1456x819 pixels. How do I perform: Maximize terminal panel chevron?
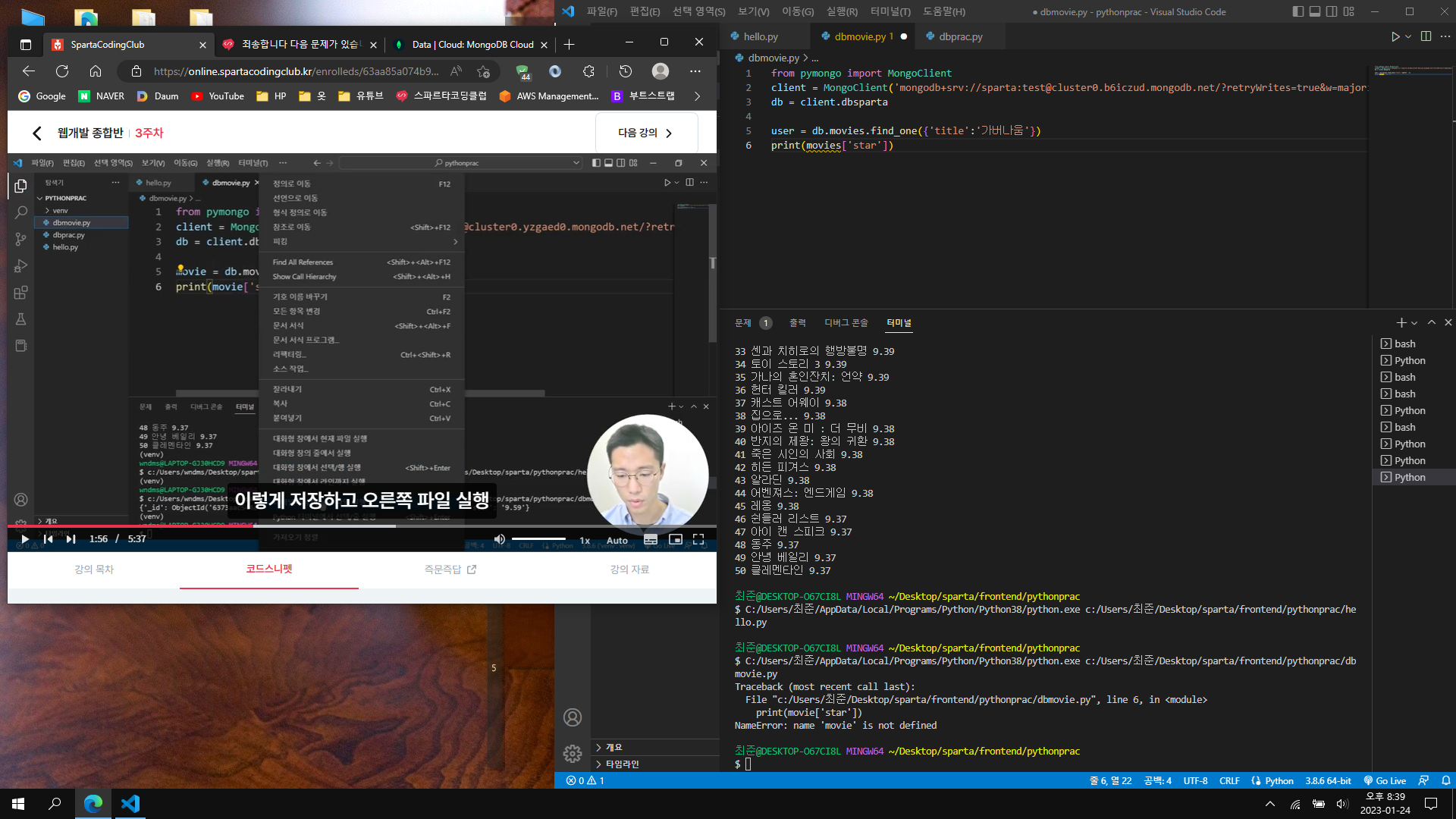1432,323
